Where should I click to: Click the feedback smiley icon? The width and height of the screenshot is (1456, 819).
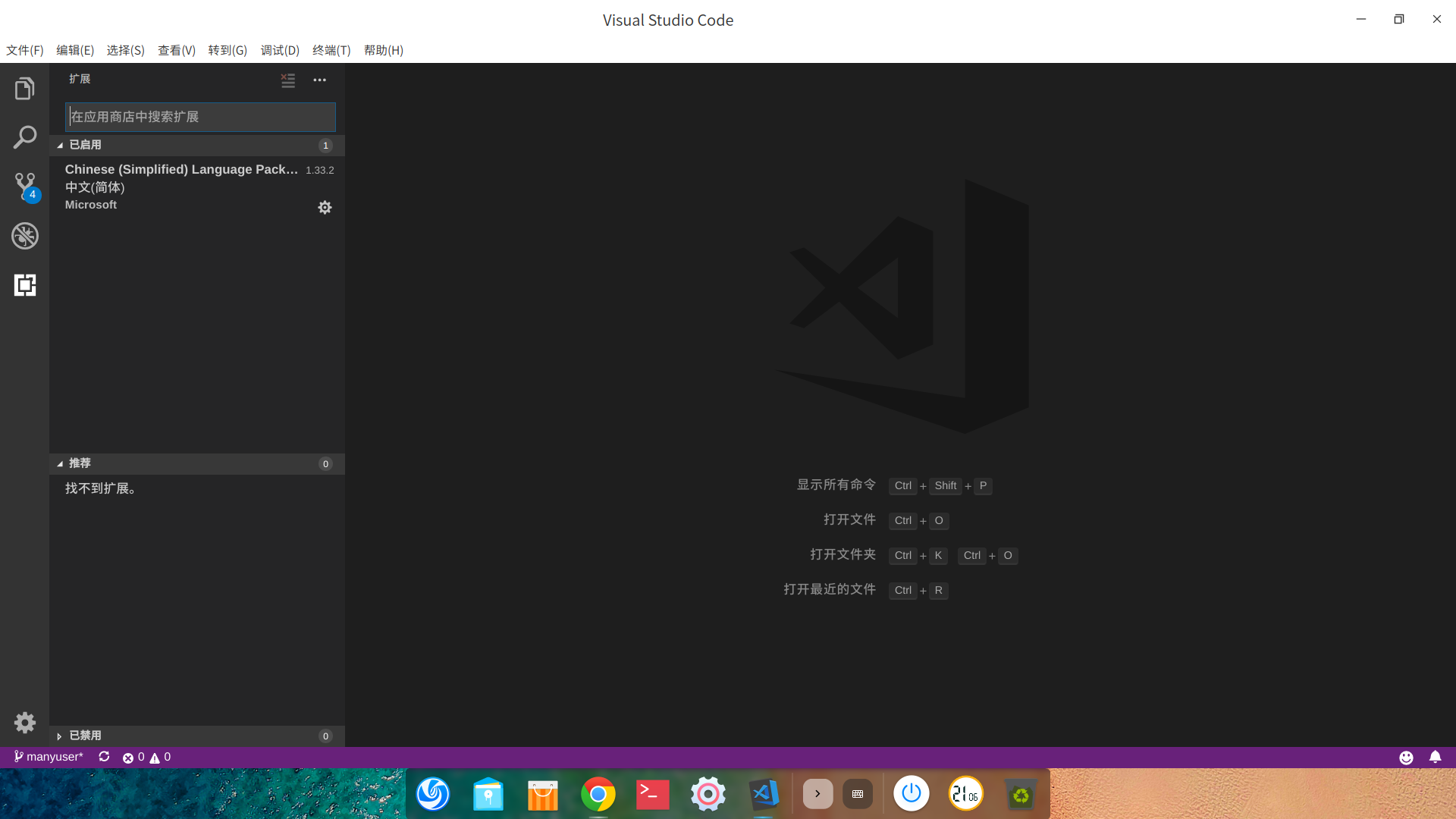coord(1406,757)
